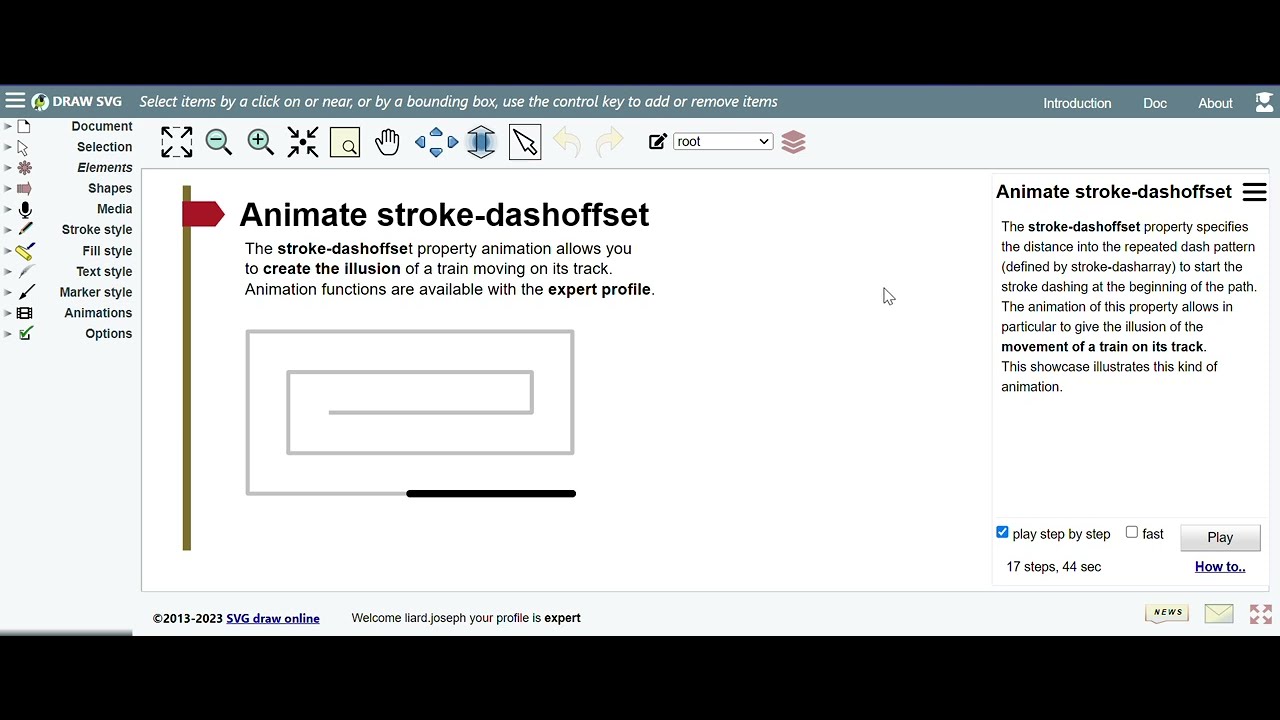Image resolution: width=1280 pixels, height=720 pixels.
Task: Open the root layer dropdown
Action: tap(723, 141)
